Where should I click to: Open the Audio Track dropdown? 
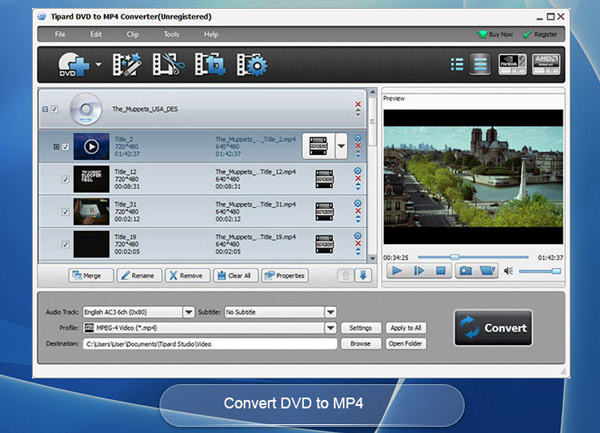tap(189, 312)
